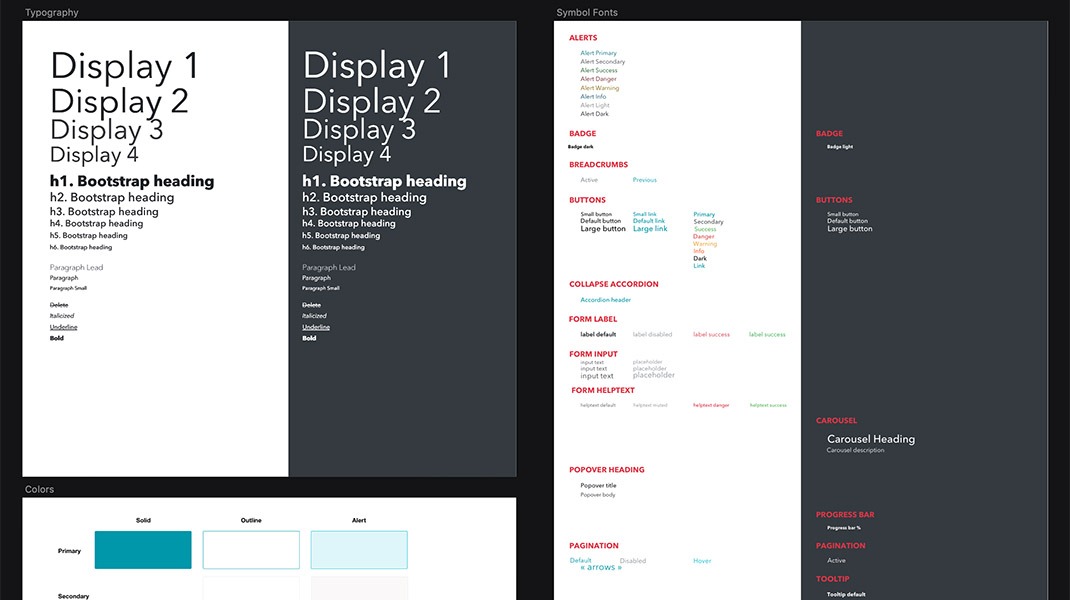The height and width of the screenshot is (600, 1070).
Task: Click the Colors artboard title
Action: coord(40,490)
